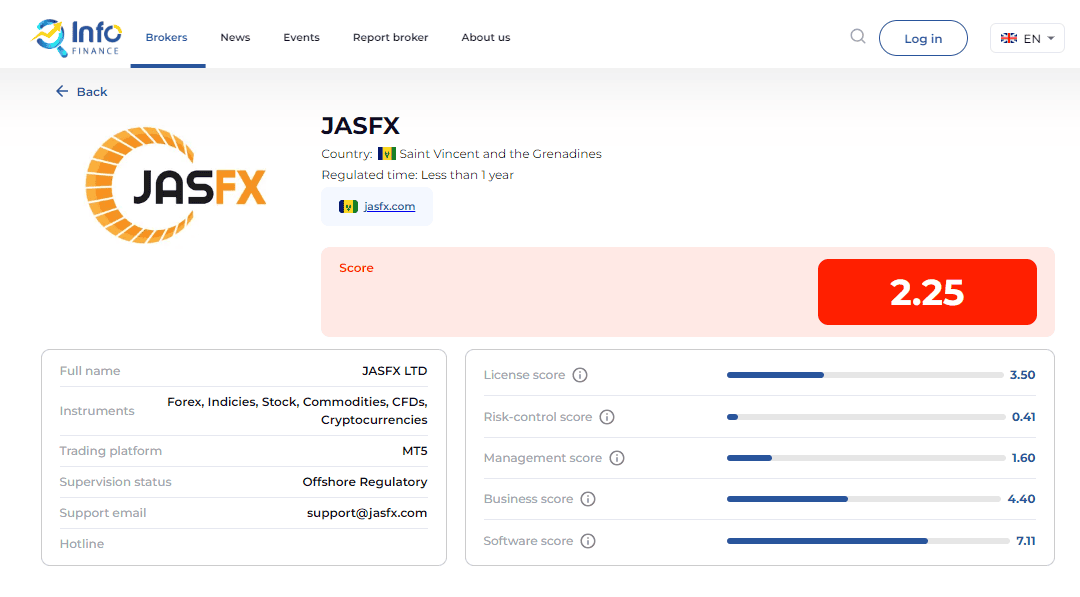1080x597 pixels.
Task: Click the 'Hotline' row label
Action: (x=82, y=544)
